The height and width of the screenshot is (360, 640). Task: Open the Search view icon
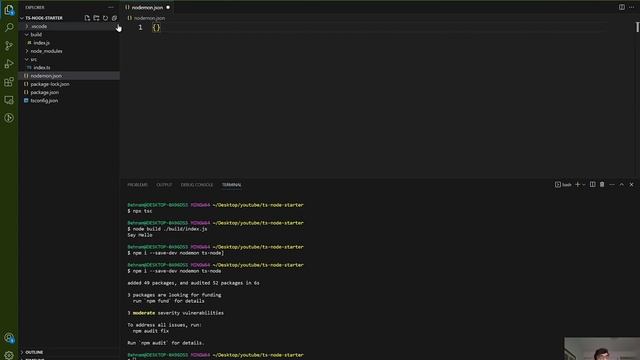point(9,28)
